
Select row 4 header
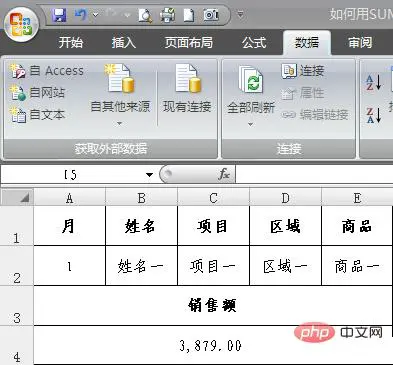point(17,345)
